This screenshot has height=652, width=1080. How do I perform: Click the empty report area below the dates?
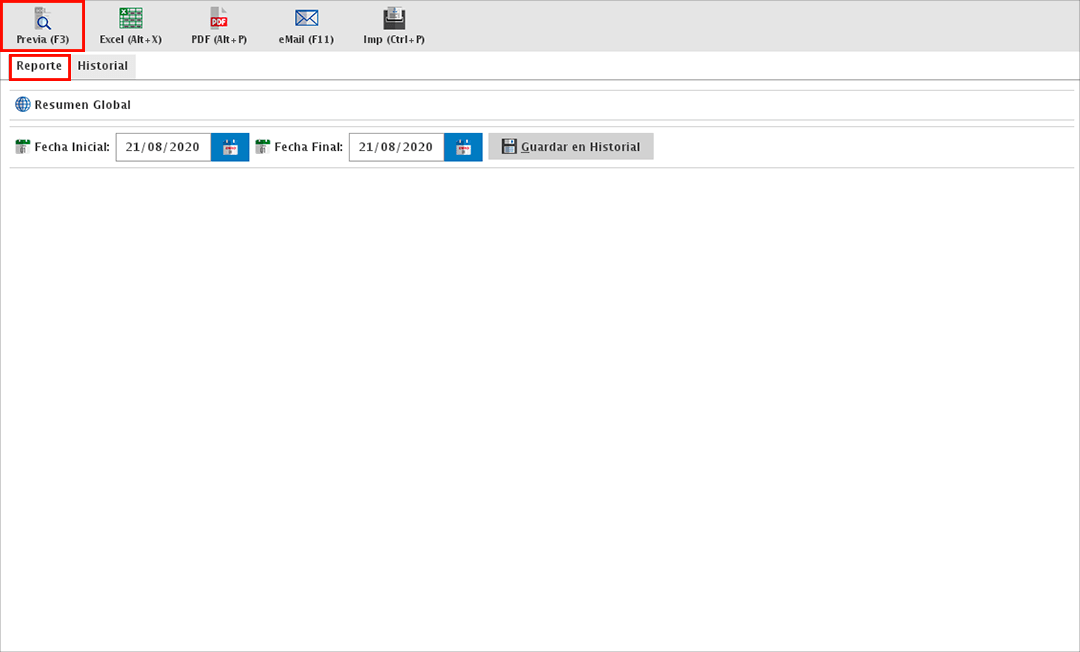click(x=540, y=400)
